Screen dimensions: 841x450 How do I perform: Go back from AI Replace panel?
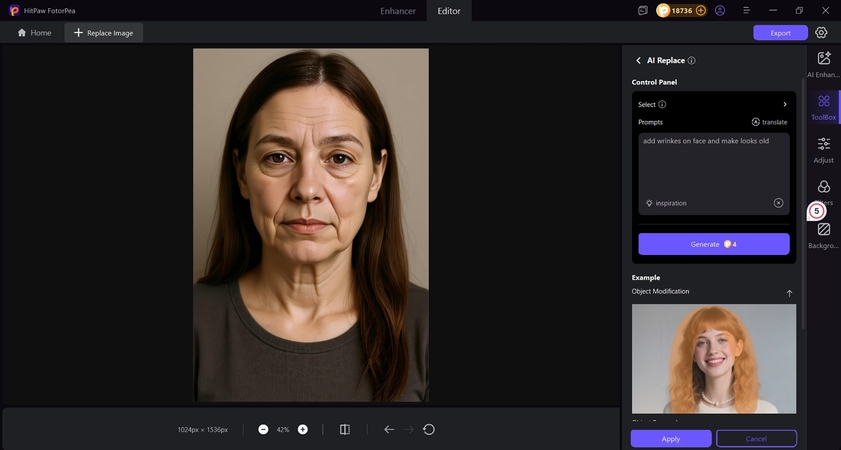coord(639,60)
